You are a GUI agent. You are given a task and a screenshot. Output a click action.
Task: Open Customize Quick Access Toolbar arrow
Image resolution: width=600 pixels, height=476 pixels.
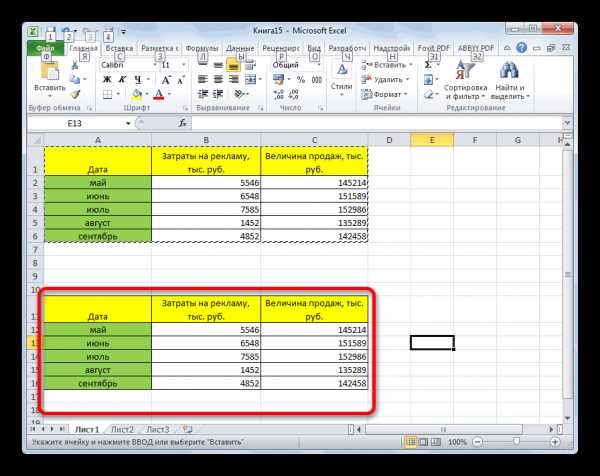(124, 31)
